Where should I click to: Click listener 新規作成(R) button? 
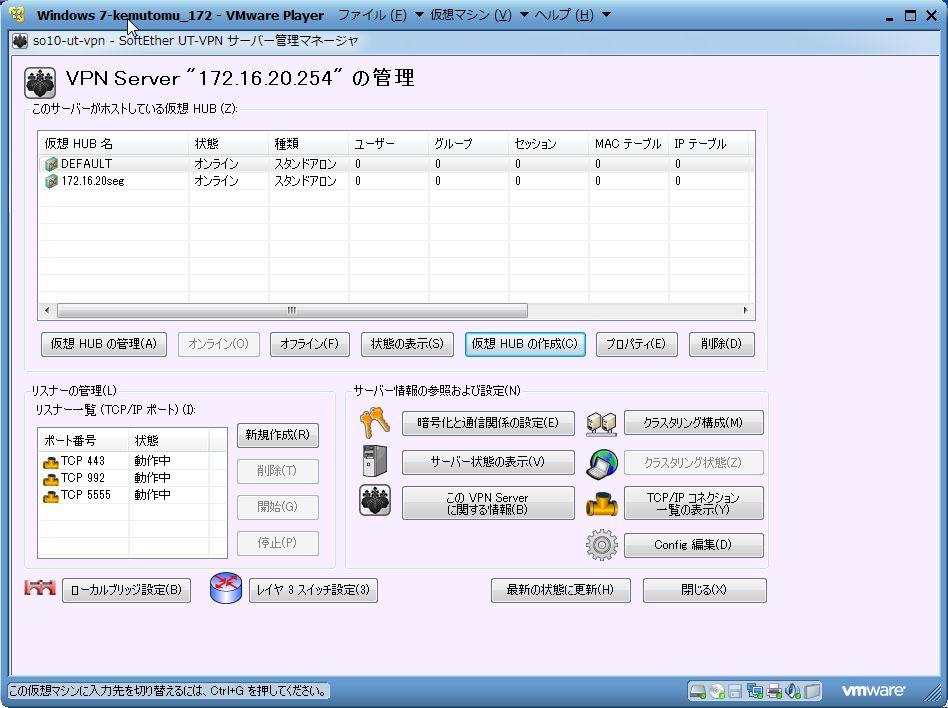point(278,435)
